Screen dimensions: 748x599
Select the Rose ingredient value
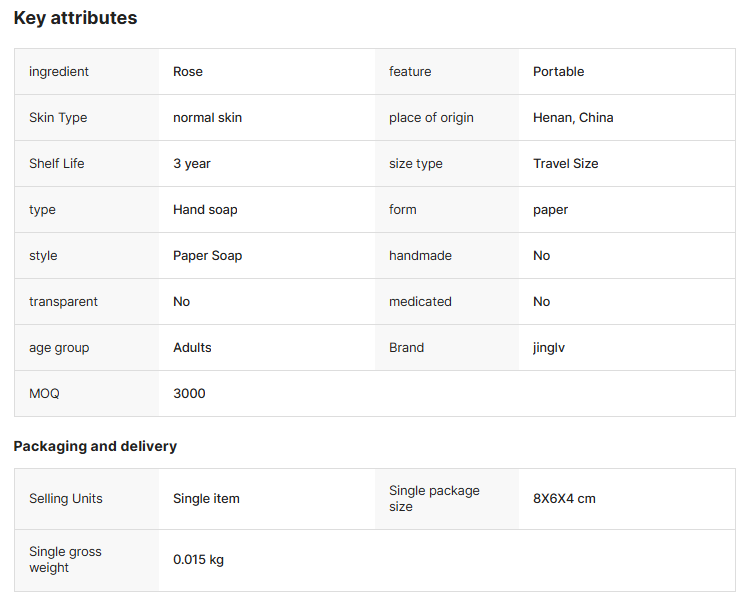click(188, 72)
